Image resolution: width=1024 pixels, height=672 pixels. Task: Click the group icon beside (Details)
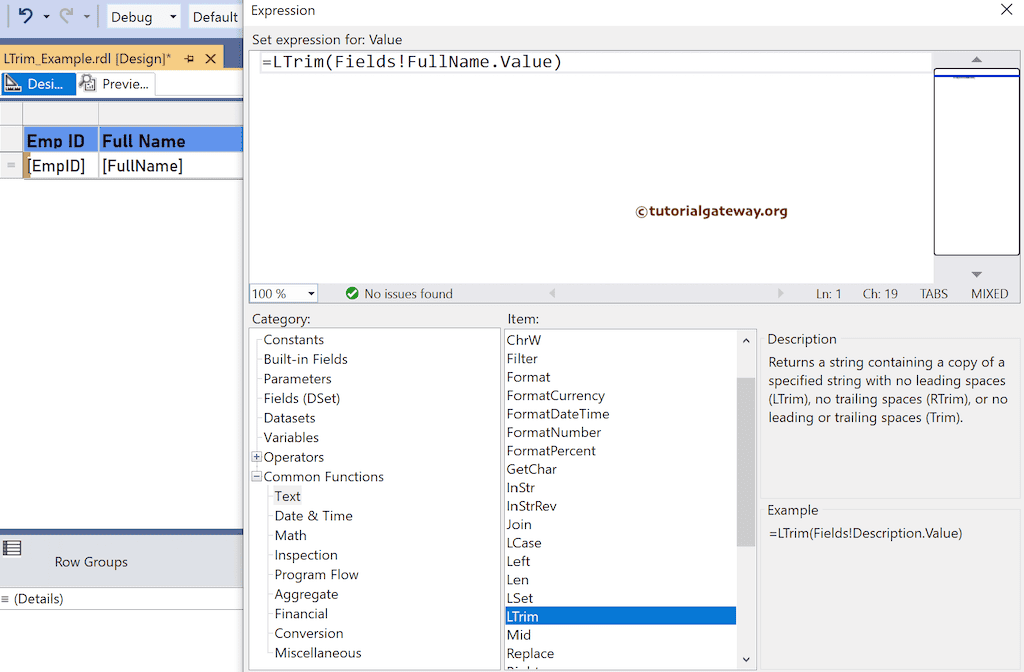(x=4, y=598)
